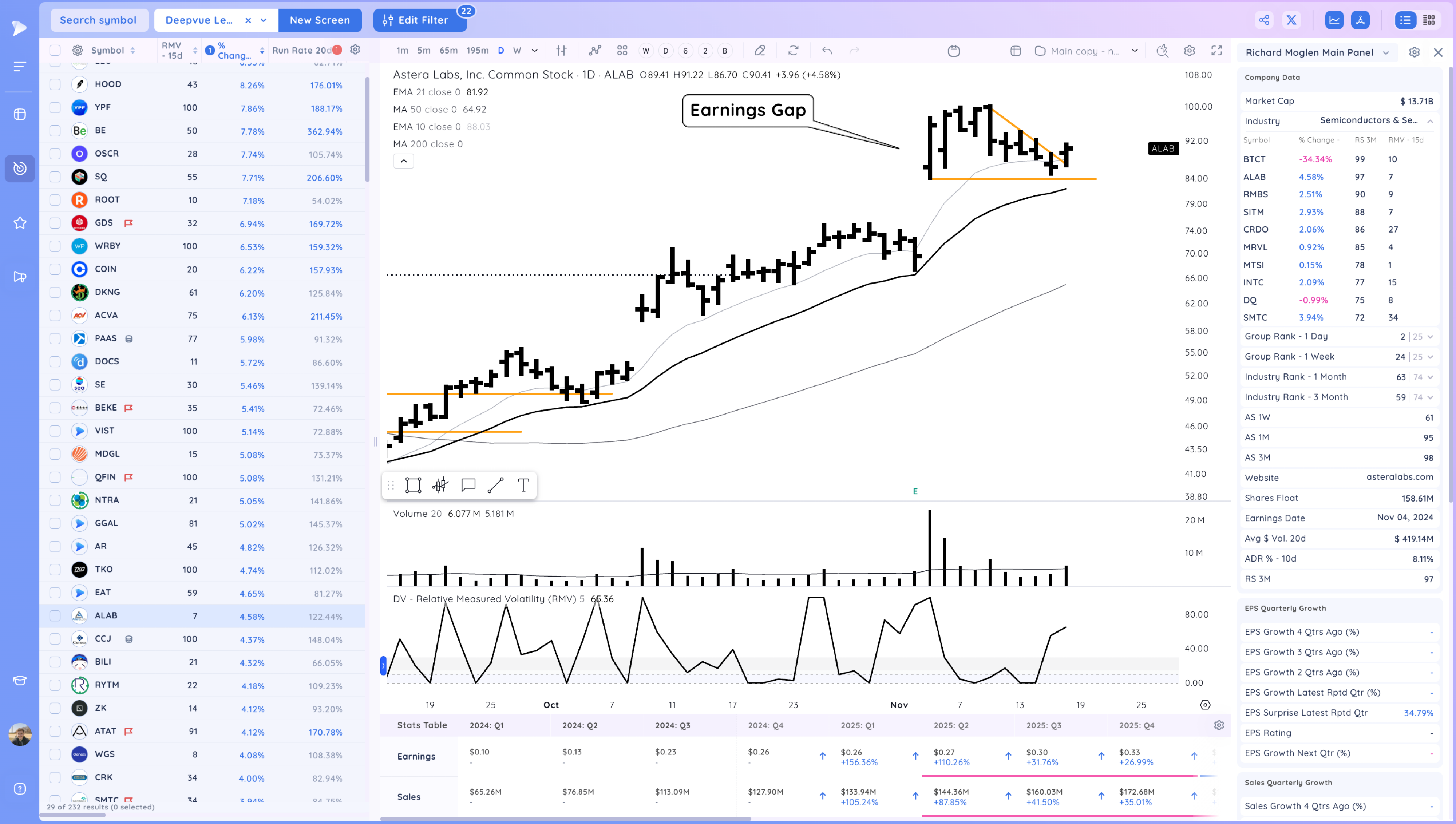Undo the last chart action
Viewport: 1456px width, 824px height.
click(x=827, y=51)
